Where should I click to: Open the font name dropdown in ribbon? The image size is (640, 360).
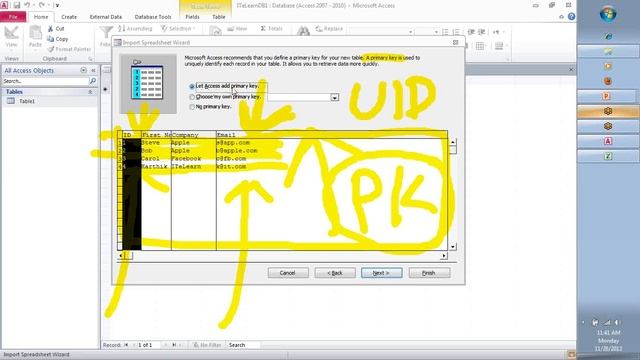pyautogui.click(x=411, y=31)
